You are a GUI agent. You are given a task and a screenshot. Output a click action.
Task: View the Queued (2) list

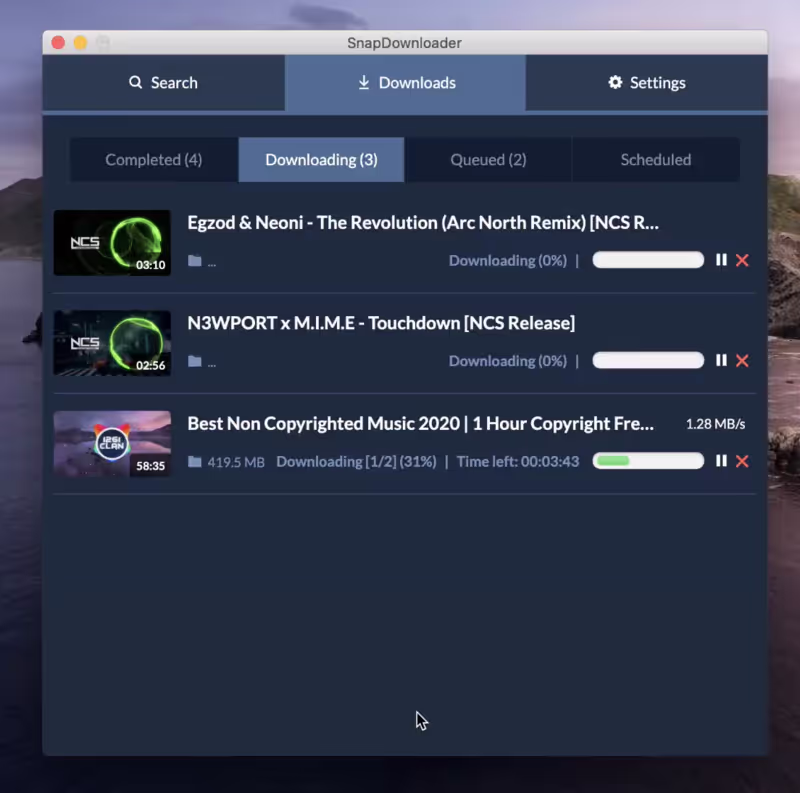tap(488, 160)
